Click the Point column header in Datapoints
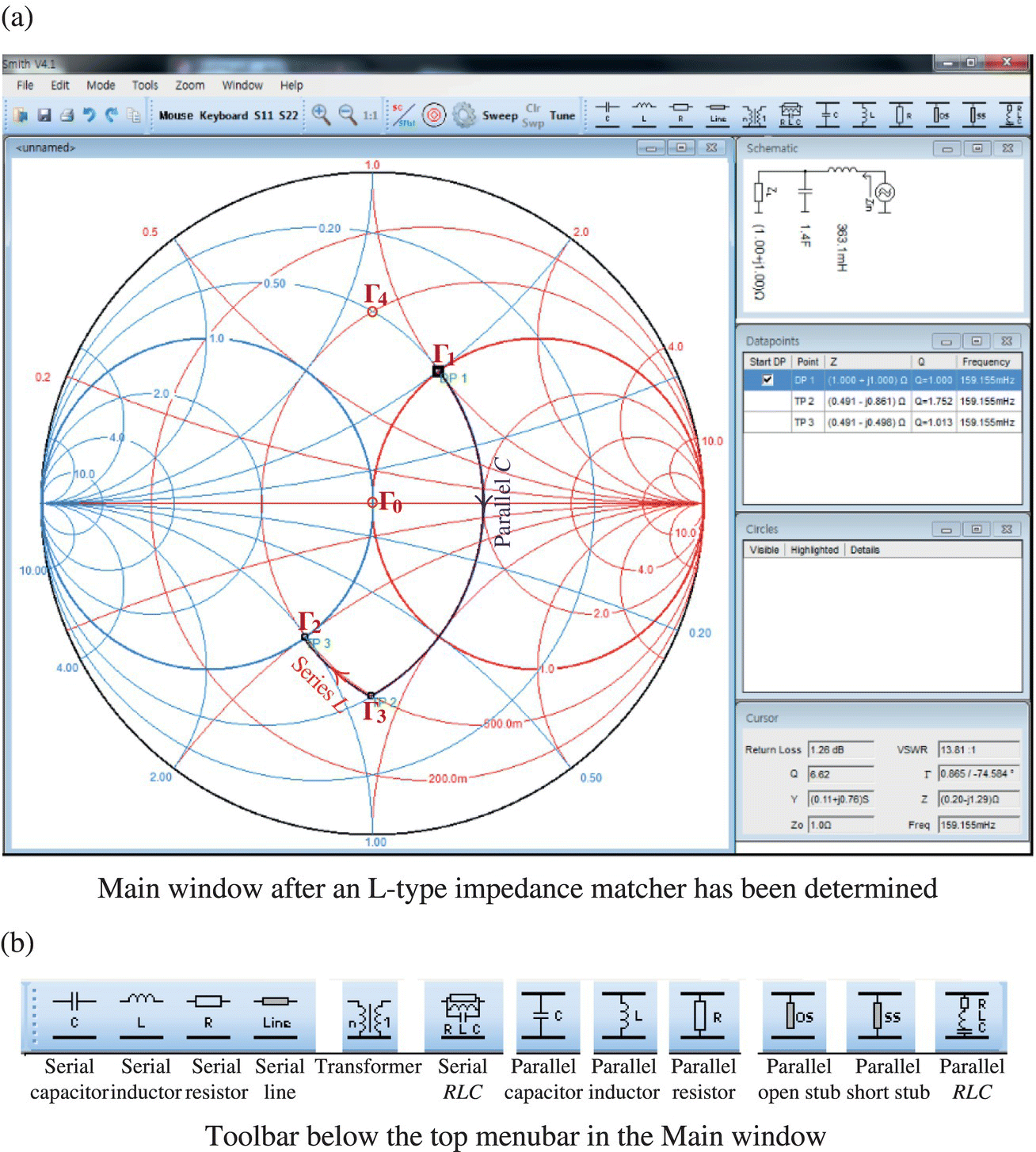 (807, 361)
